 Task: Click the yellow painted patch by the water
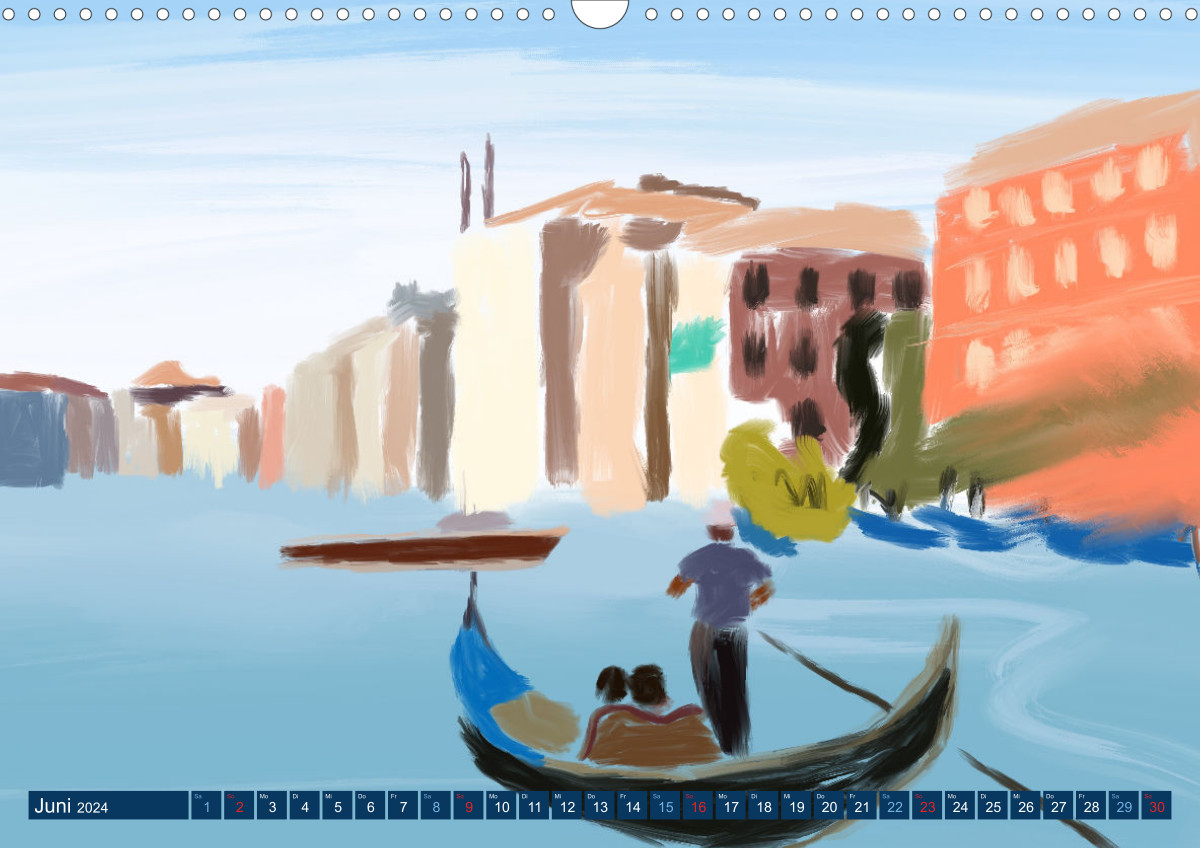pyautogui.click(x=780, y=482)
